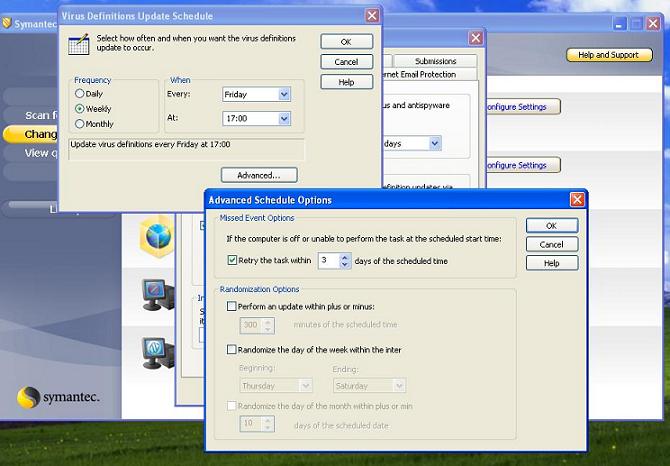Click the schedule summary text box
The height and width of the screenshot is (466, 670).
(186, 149)
